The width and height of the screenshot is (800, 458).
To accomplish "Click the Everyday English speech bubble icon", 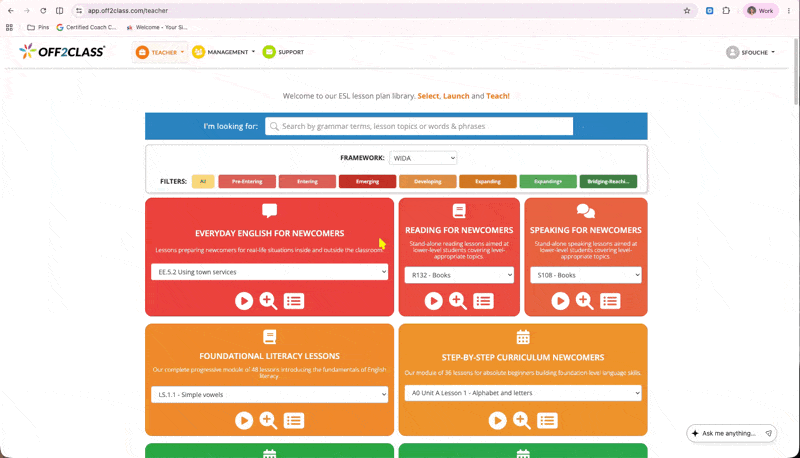I will click(269, 211).
